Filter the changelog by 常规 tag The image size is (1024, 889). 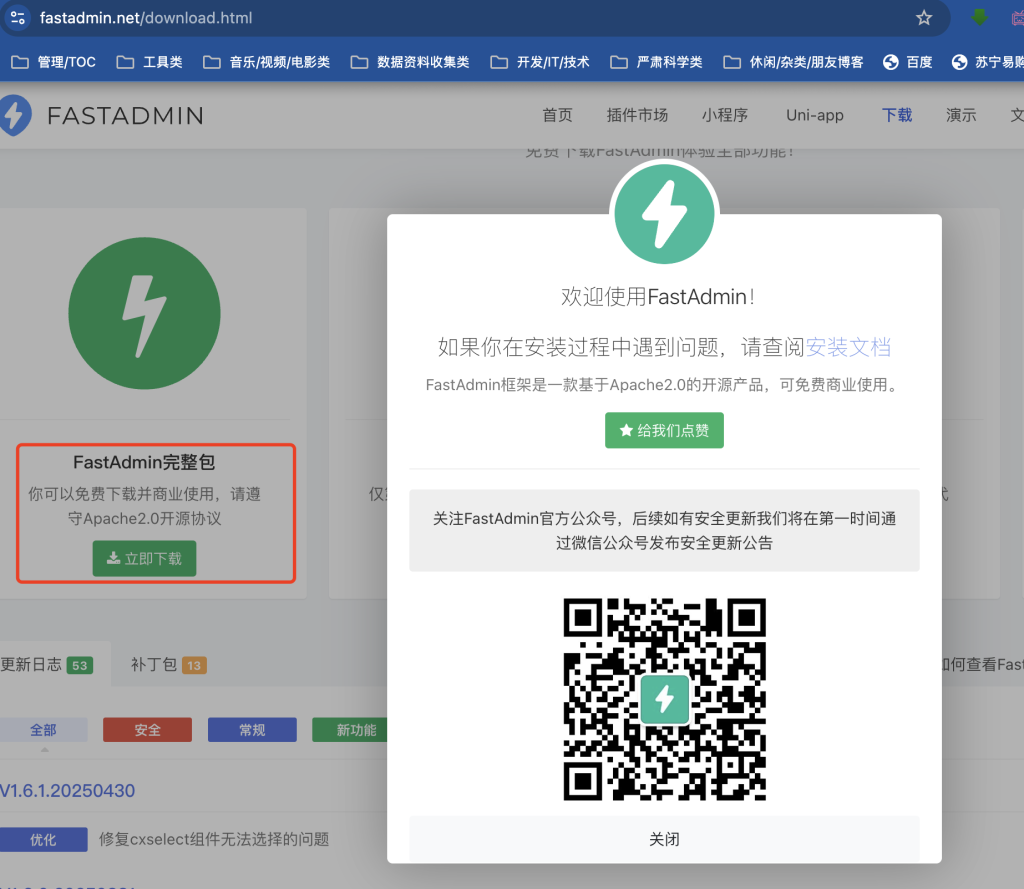click(252, 730)
